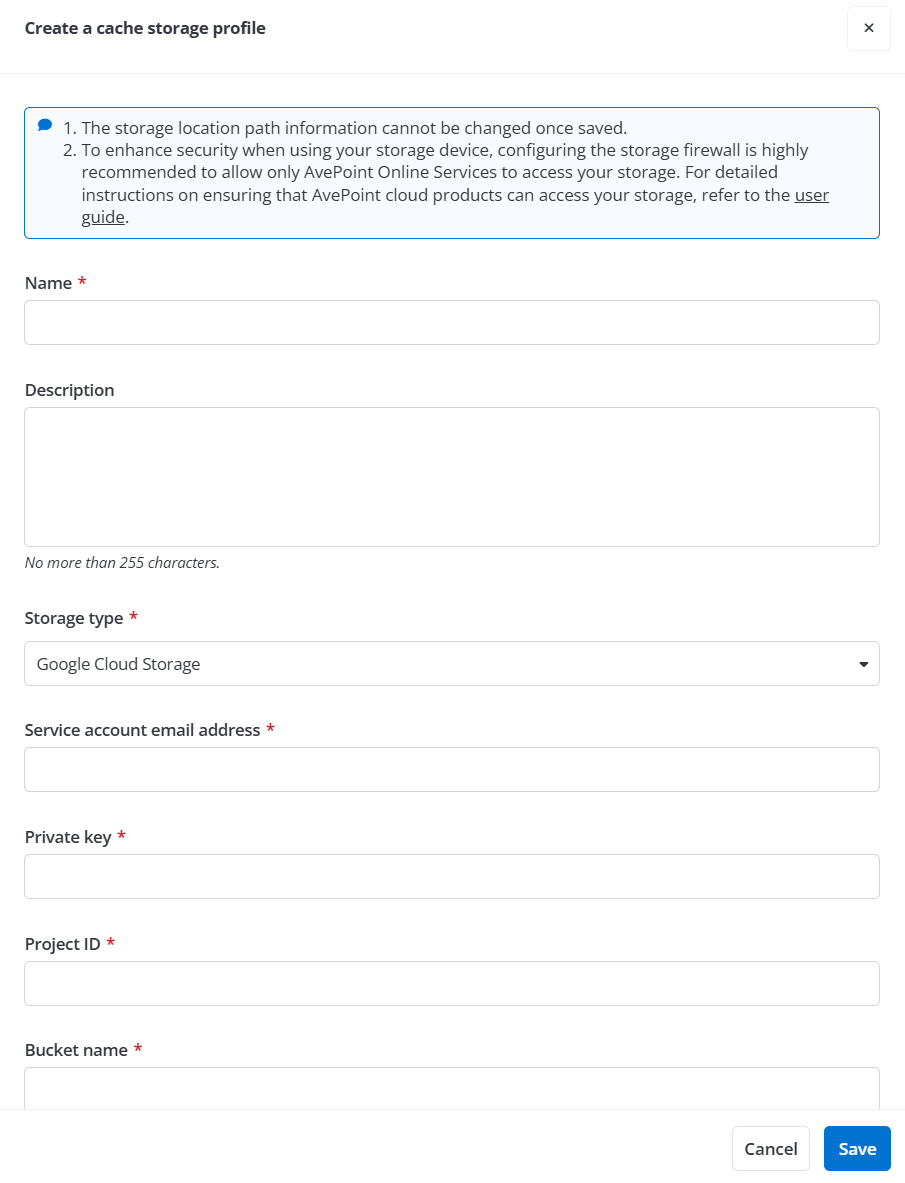Click the X to close the dialog
This screenshot has width=905, height=1183.
coord(867,28)
